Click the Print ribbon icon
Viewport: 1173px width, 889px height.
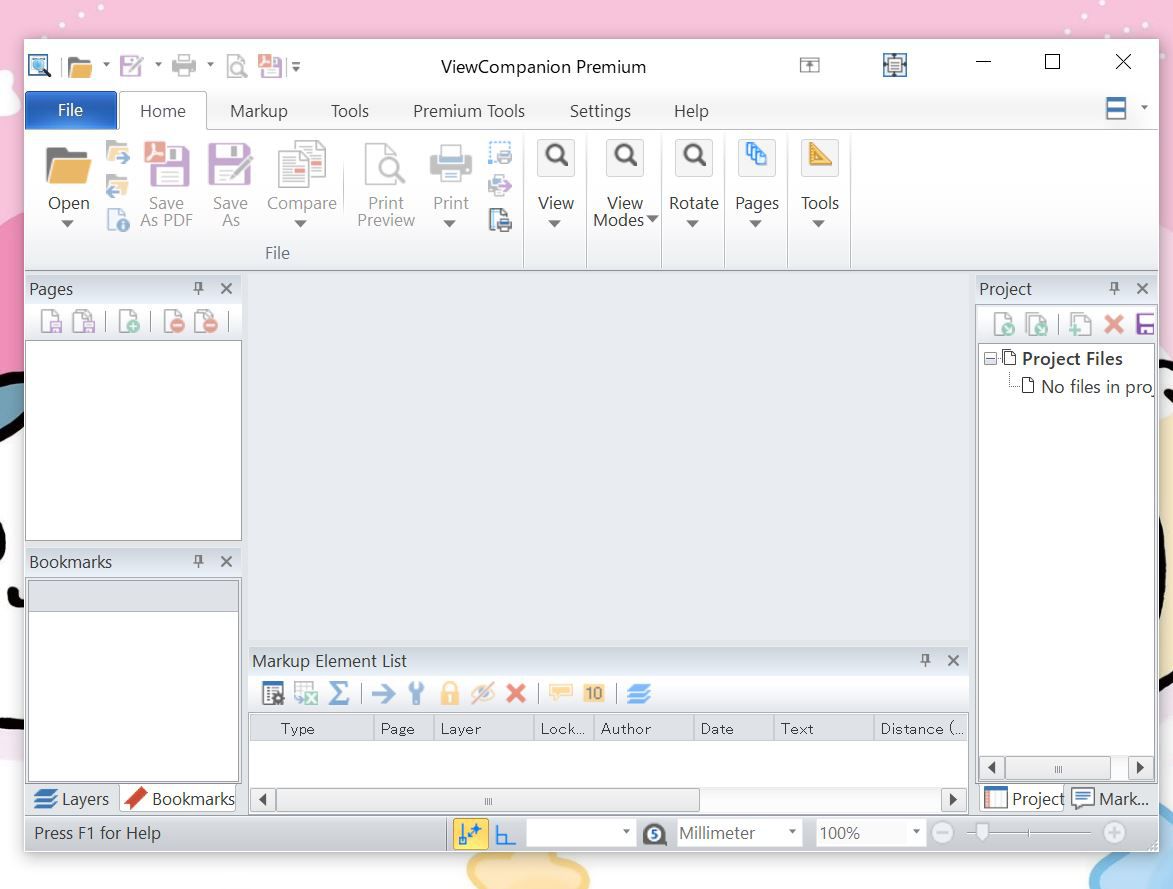tap(450, 163)
